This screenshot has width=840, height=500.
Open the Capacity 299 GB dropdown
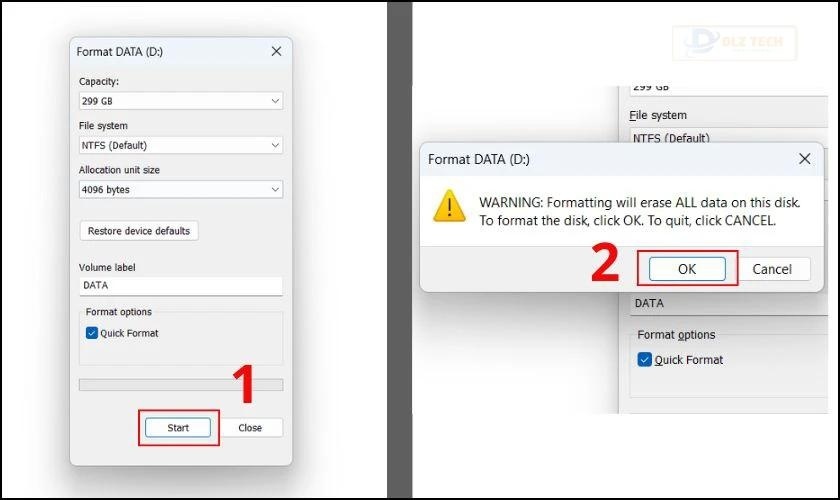tap(181, 101)
